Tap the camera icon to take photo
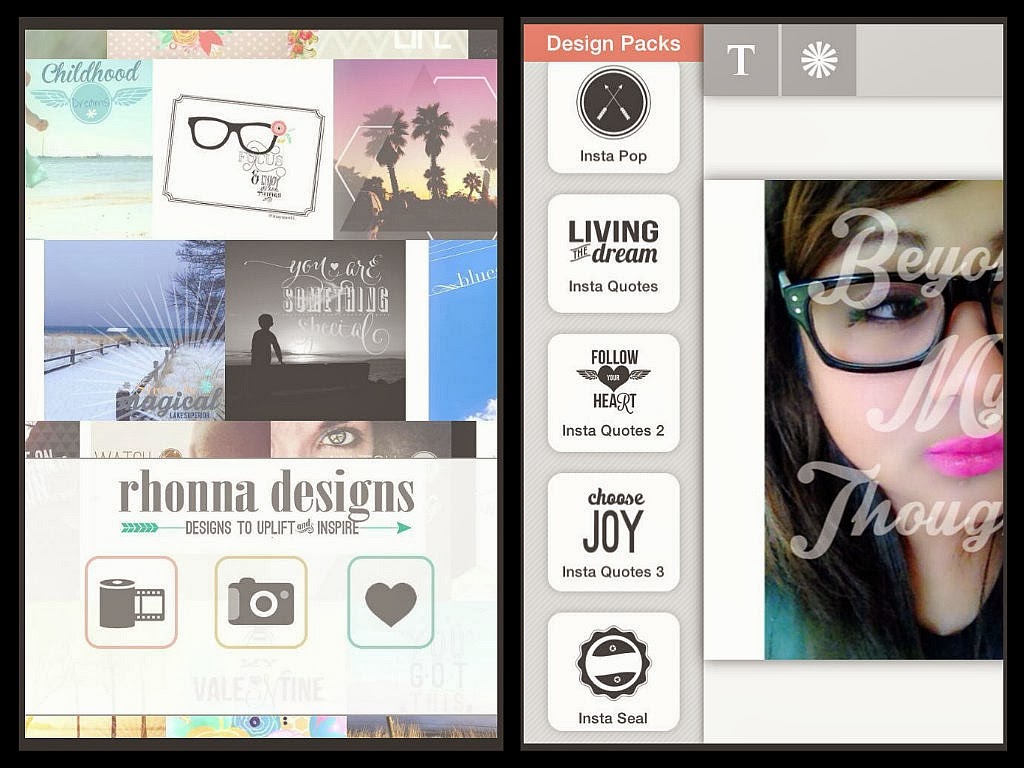The width and height of the screenshot is (1024, 768). pyautogui.click(x=261, y=602)
